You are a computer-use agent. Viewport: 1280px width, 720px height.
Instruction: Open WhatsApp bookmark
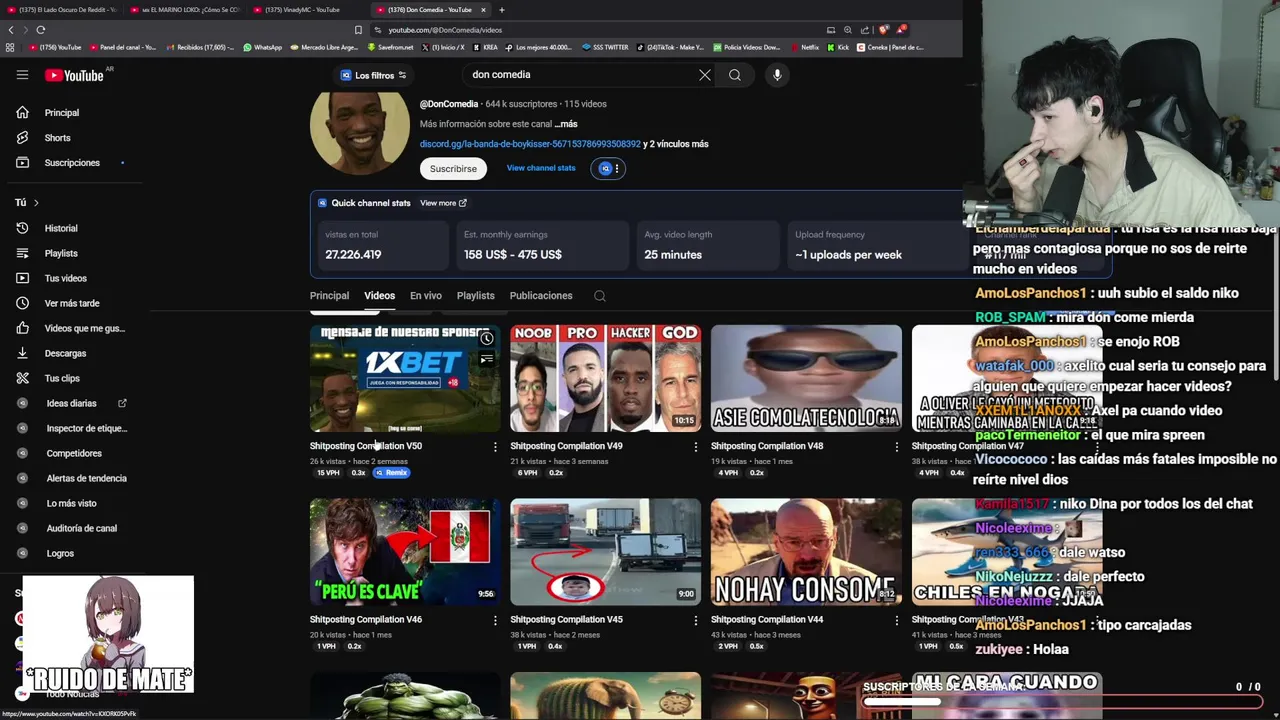point(262,47)
